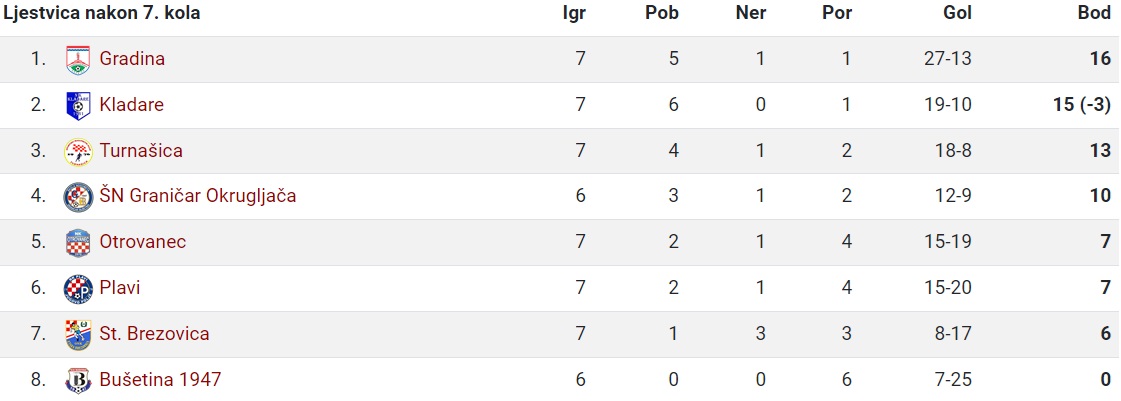Open the Plavi team link
Screen dimensions: 1121x401
(x=120, y=287)
